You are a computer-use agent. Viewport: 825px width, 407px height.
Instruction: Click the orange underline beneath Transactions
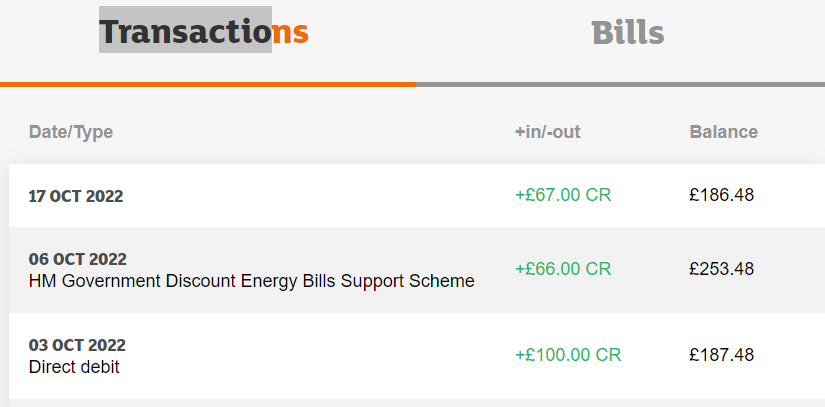coord(207,84)
